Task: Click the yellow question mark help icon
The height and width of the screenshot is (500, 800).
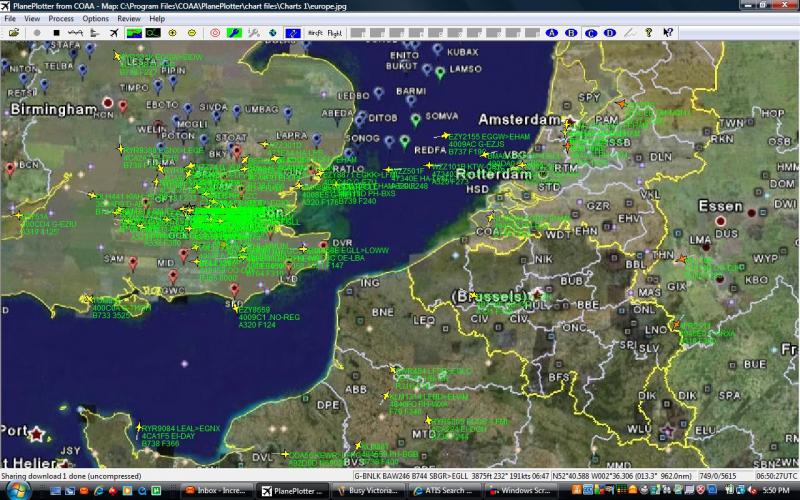Action: pyautogui.click(x=648, y=33)
